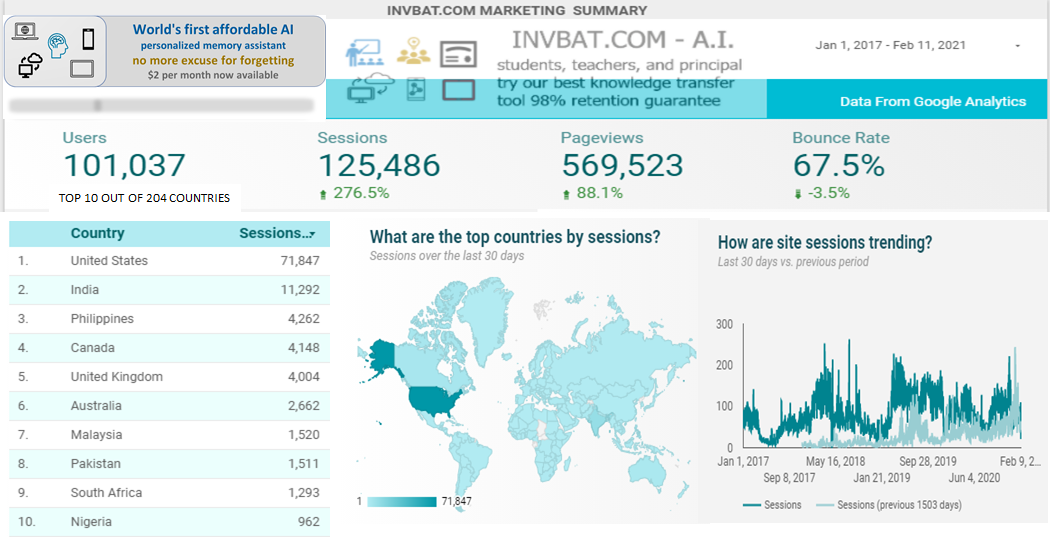Click the Users metric value 101,037
This screenshot has height=537, width=1050.
point(124,165)
